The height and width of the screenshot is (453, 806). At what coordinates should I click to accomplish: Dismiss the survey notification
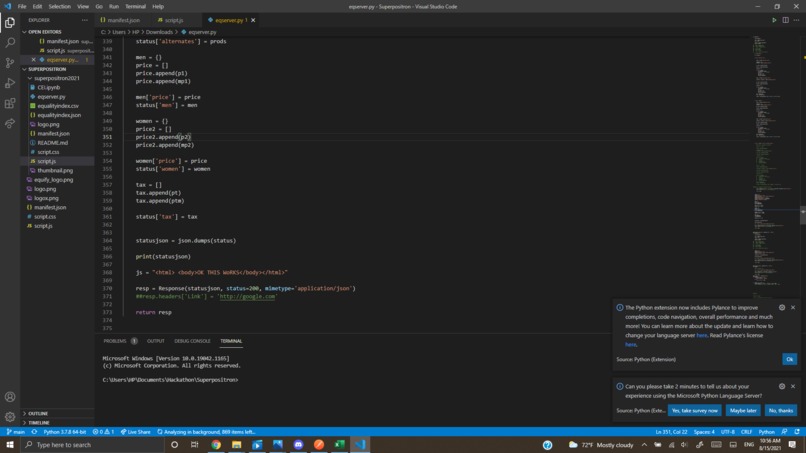793,386
